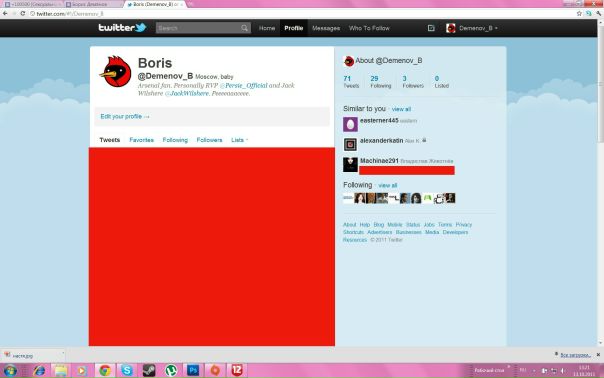Click the Edit your profile link
Viewport: 604px width, 378px height.
(125, 116)
